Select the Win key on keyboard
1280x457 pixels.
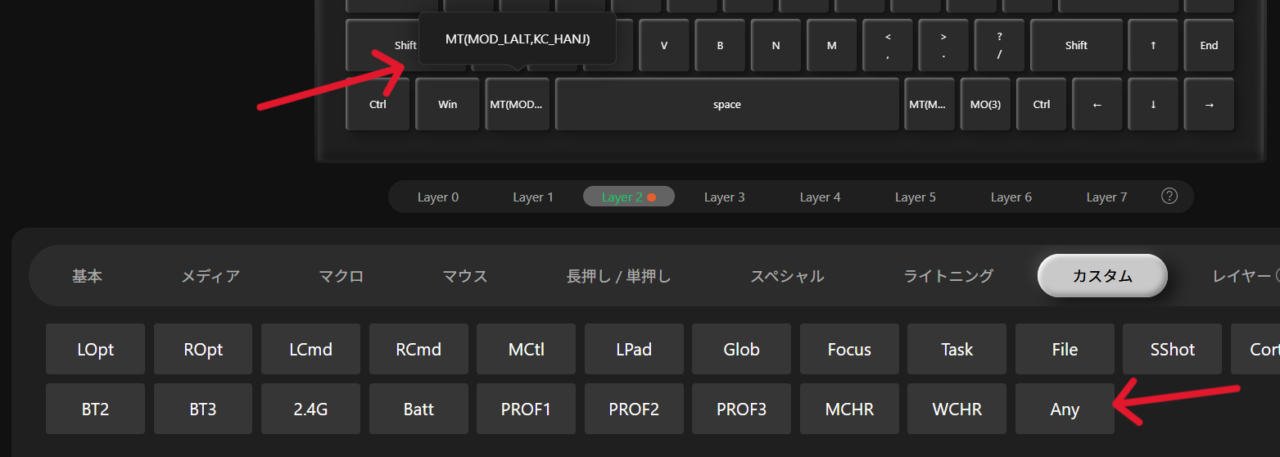[x=448, y=104]
